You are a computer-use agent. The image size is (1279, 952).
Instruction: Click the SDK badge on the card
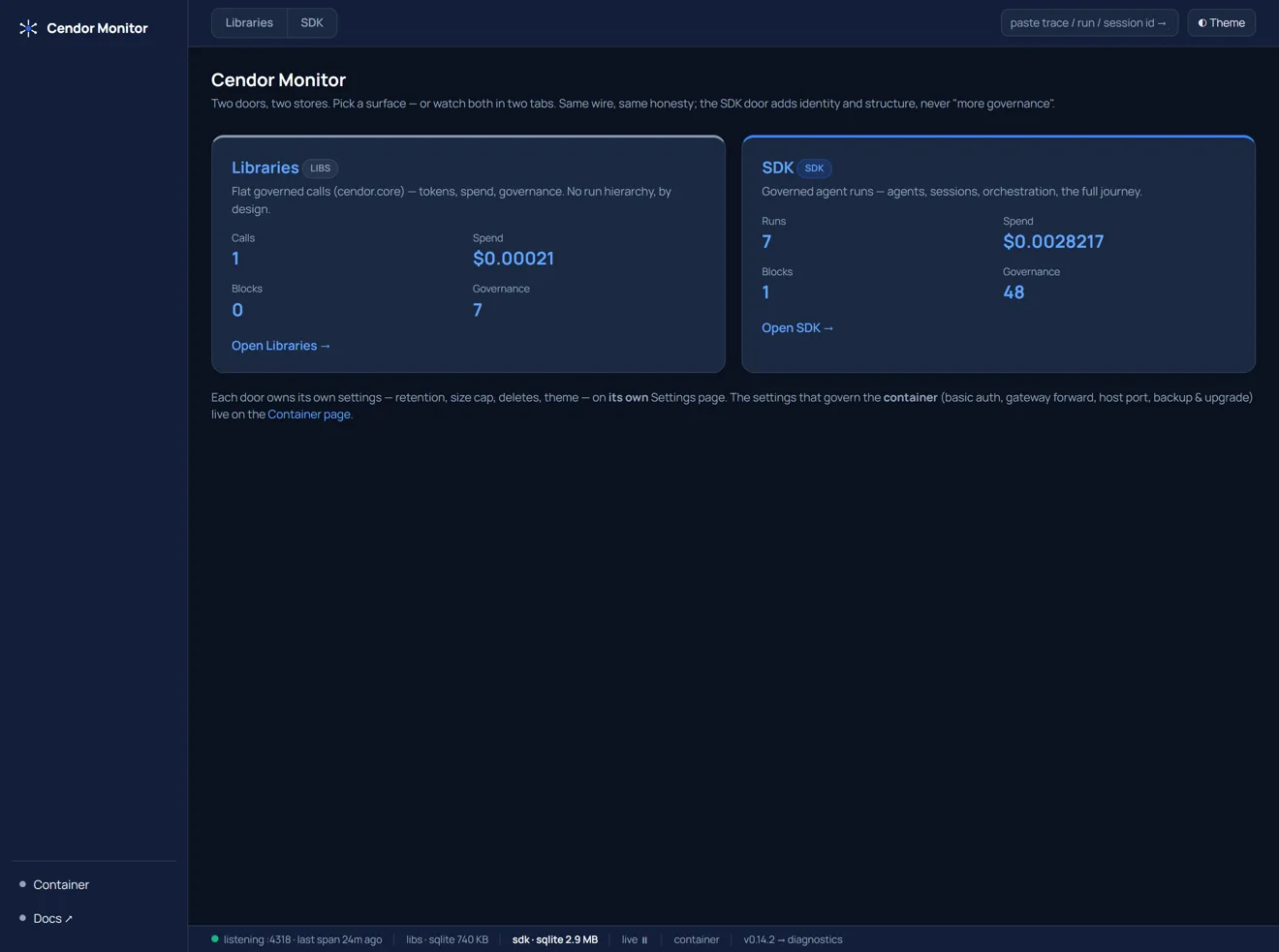(814, 168)
